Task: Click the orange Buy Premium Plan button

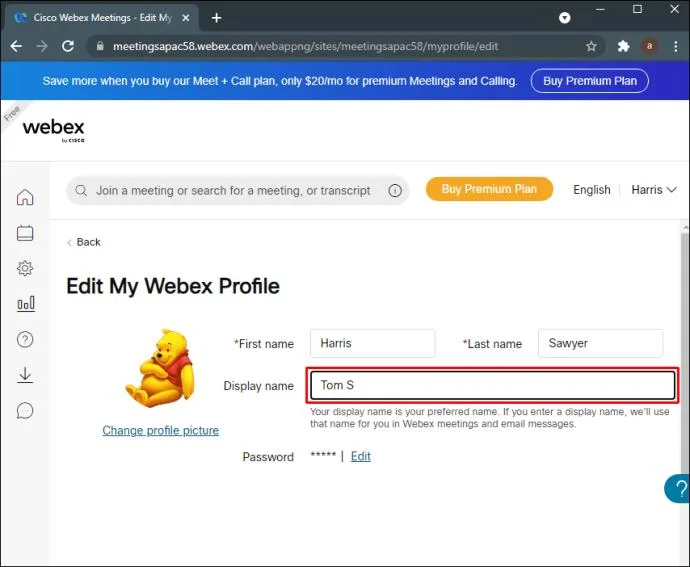Action: (489, 189)
